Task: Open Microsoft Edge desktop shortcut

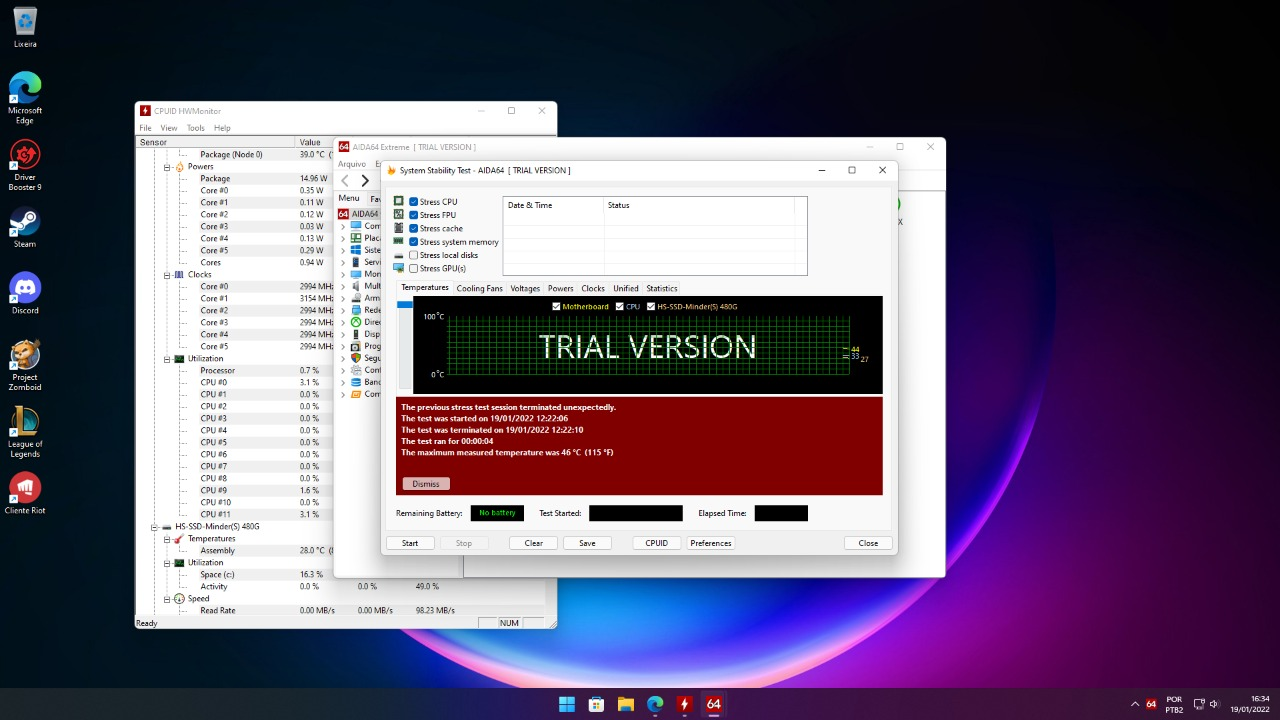Action: [x=25, y=98]
